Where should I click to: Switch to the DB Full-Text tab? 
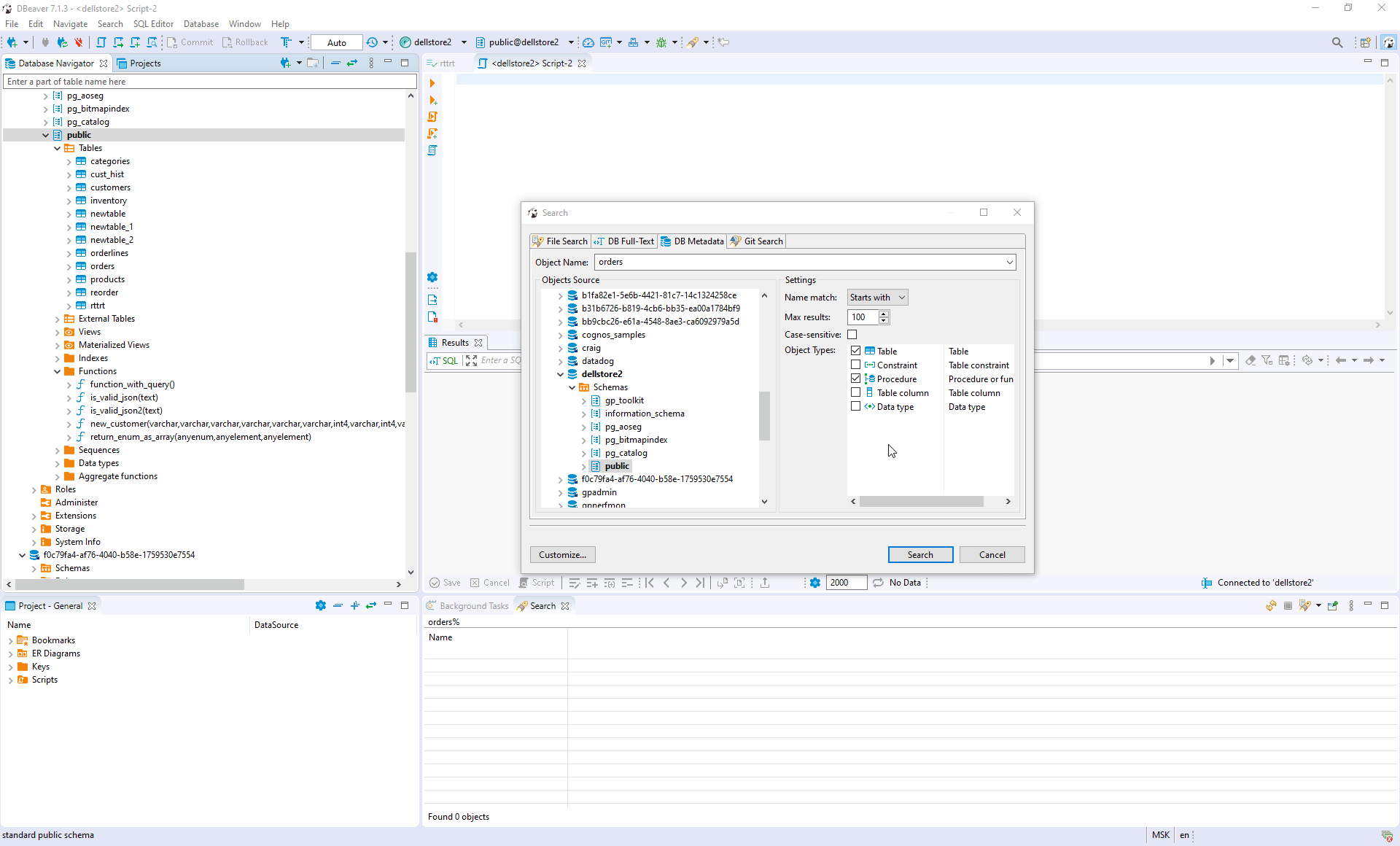coord(624,241)
